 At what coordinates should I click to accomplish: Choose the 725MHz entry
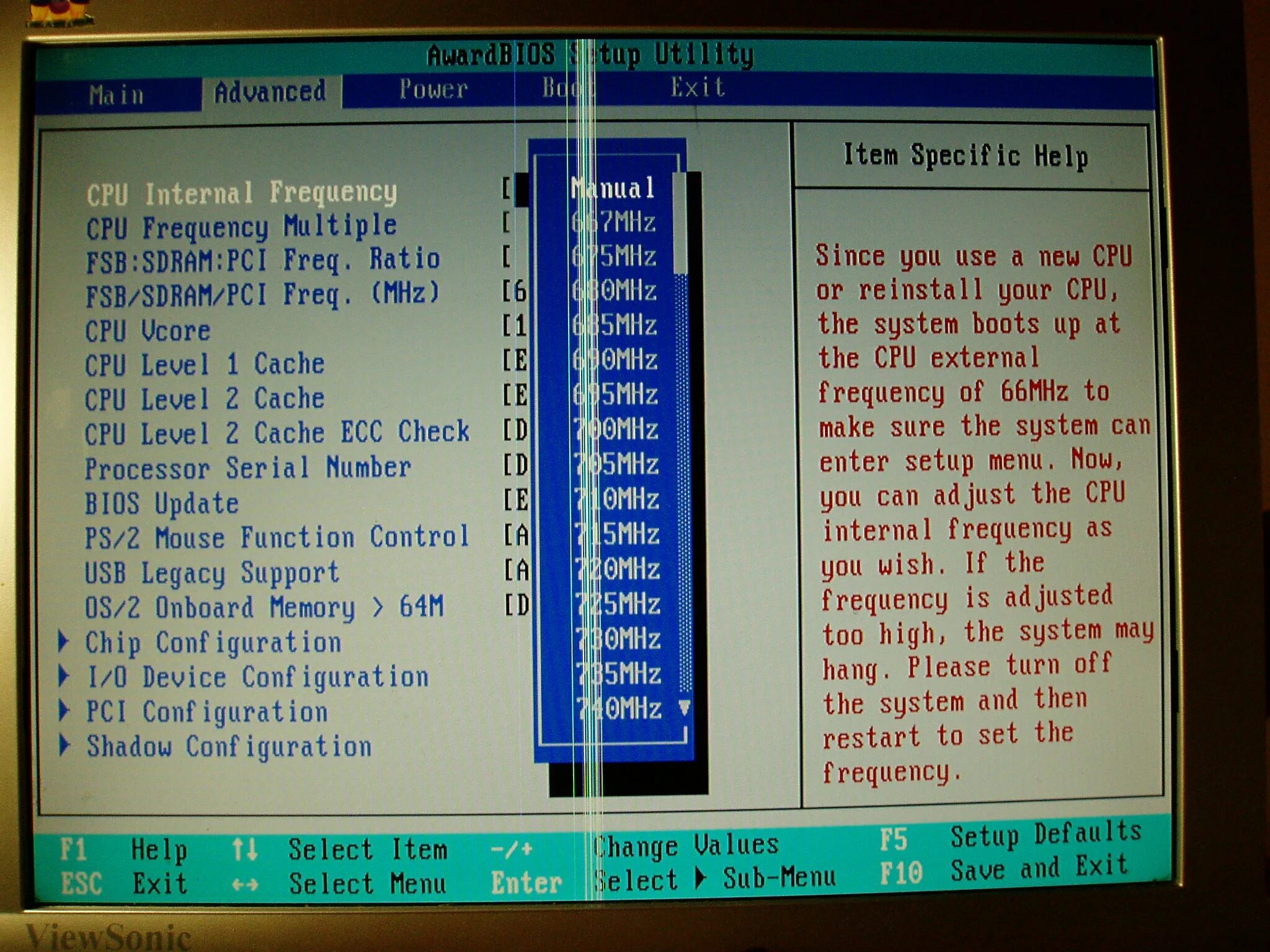coord(619,604)
